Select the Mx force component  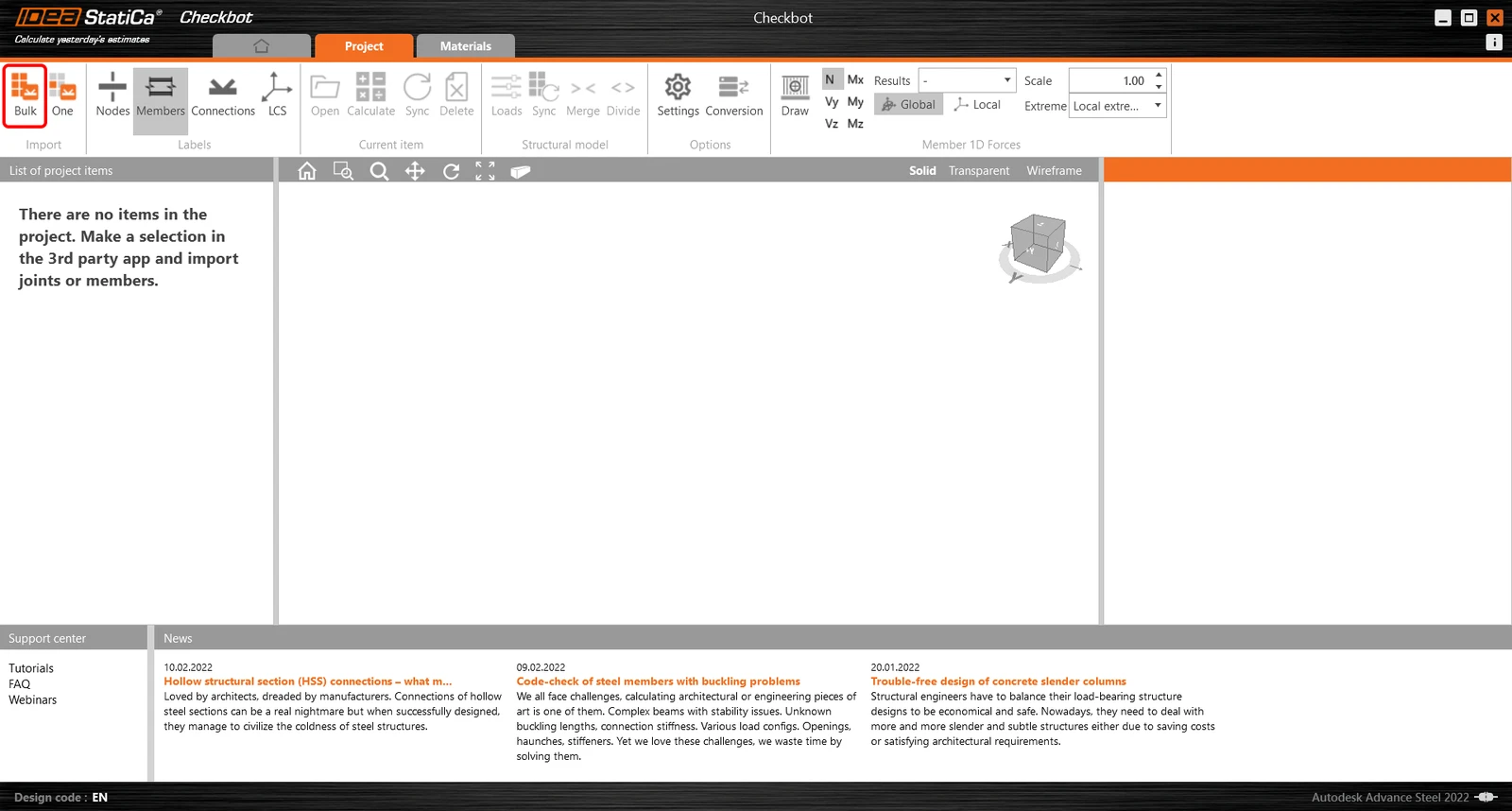coord(855,79)
